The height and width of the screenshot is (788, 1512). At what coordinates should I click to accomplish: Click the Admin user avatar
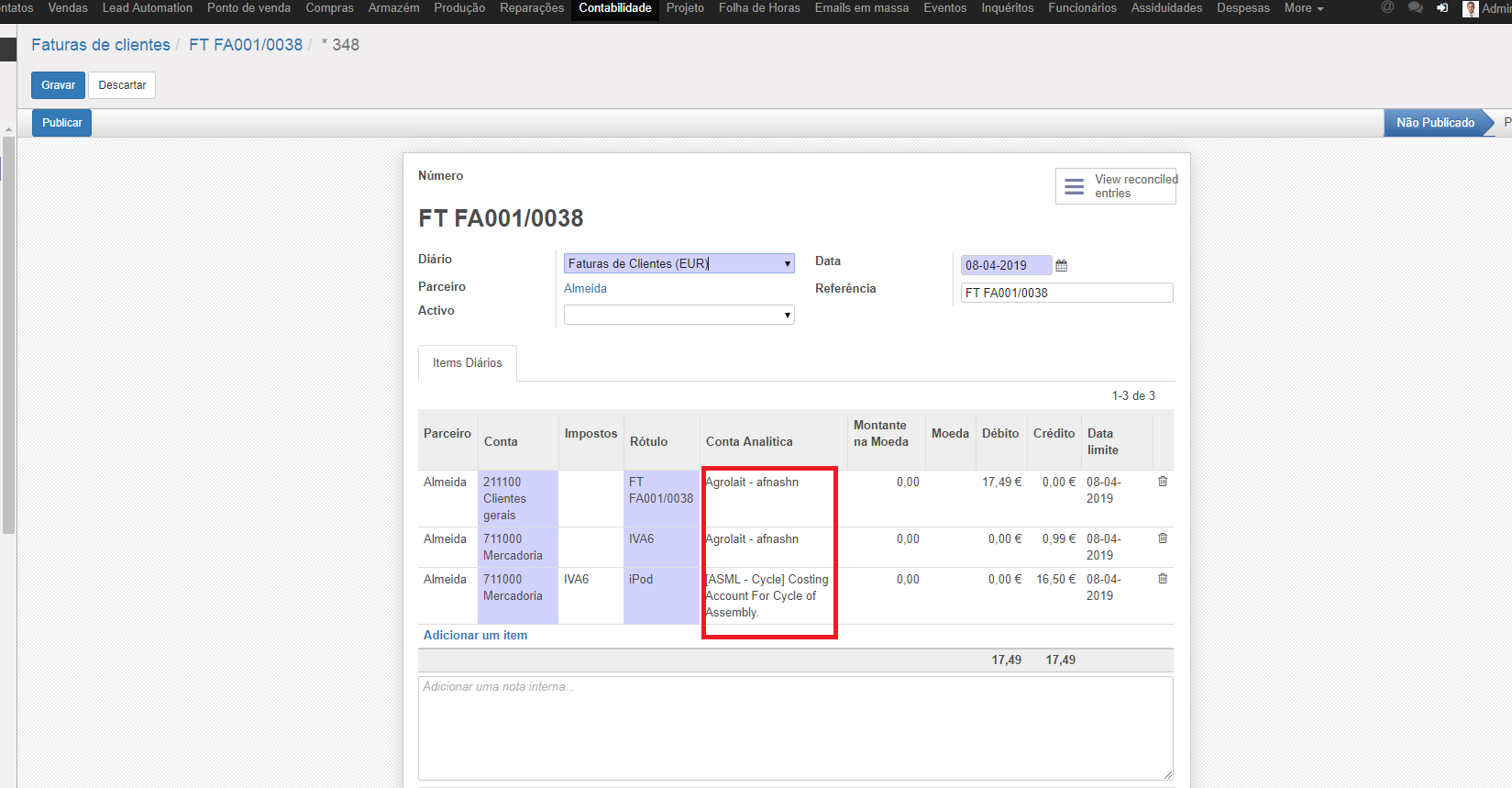tap(1471, 8)
